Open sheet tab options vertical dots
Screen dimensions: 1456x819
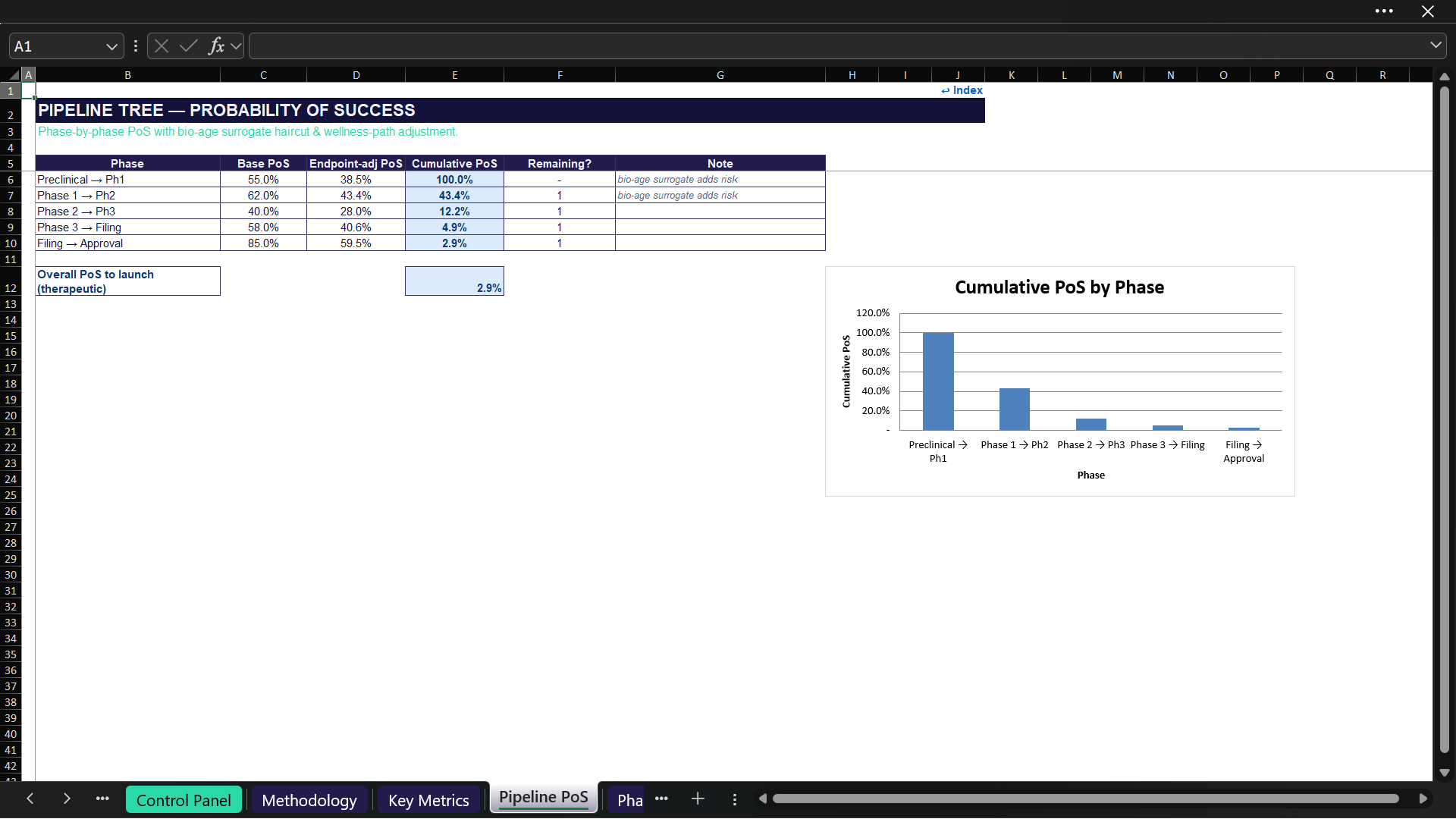(x=735, y=799)
